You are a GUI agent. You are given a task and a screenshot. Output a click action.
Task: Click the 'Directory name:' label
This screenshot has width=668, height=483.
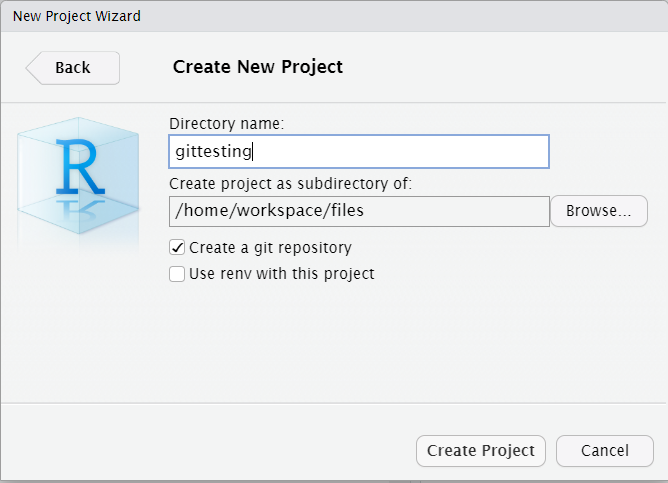[x=227, y=124]
